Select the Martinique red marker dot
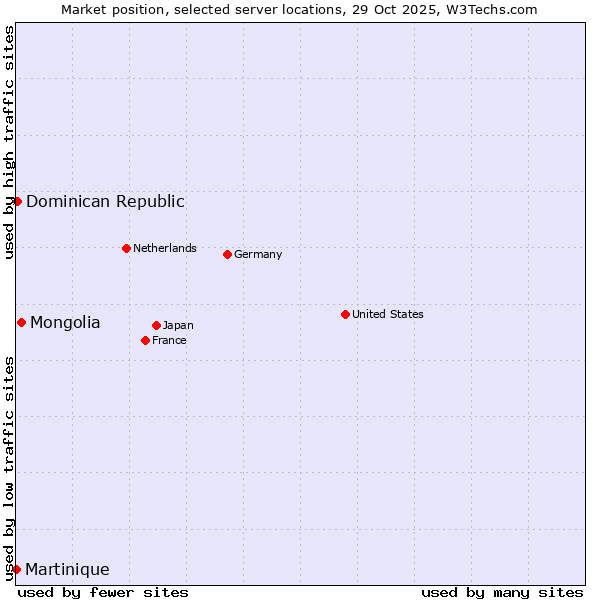 [x=16, y=569]
